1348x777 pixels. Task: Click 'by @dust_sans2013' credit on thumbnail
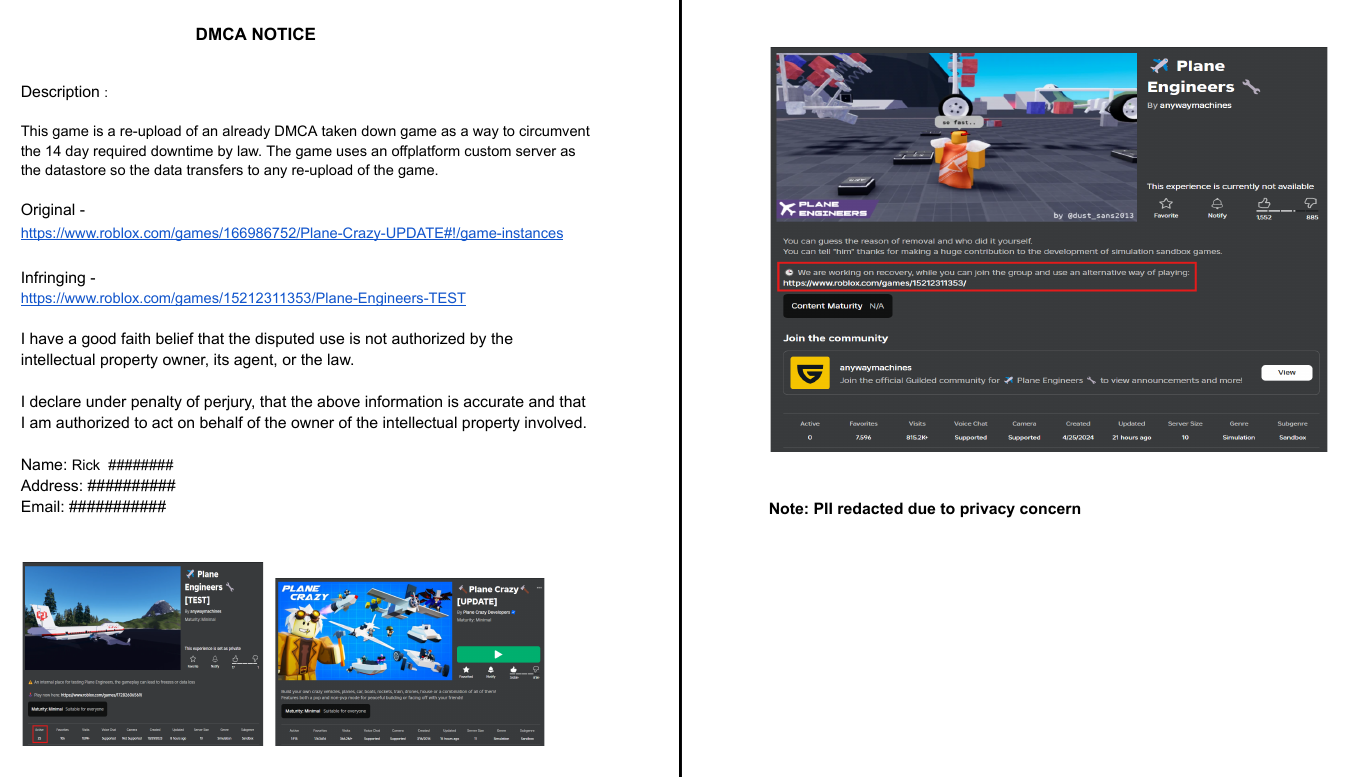(1095, 215)
